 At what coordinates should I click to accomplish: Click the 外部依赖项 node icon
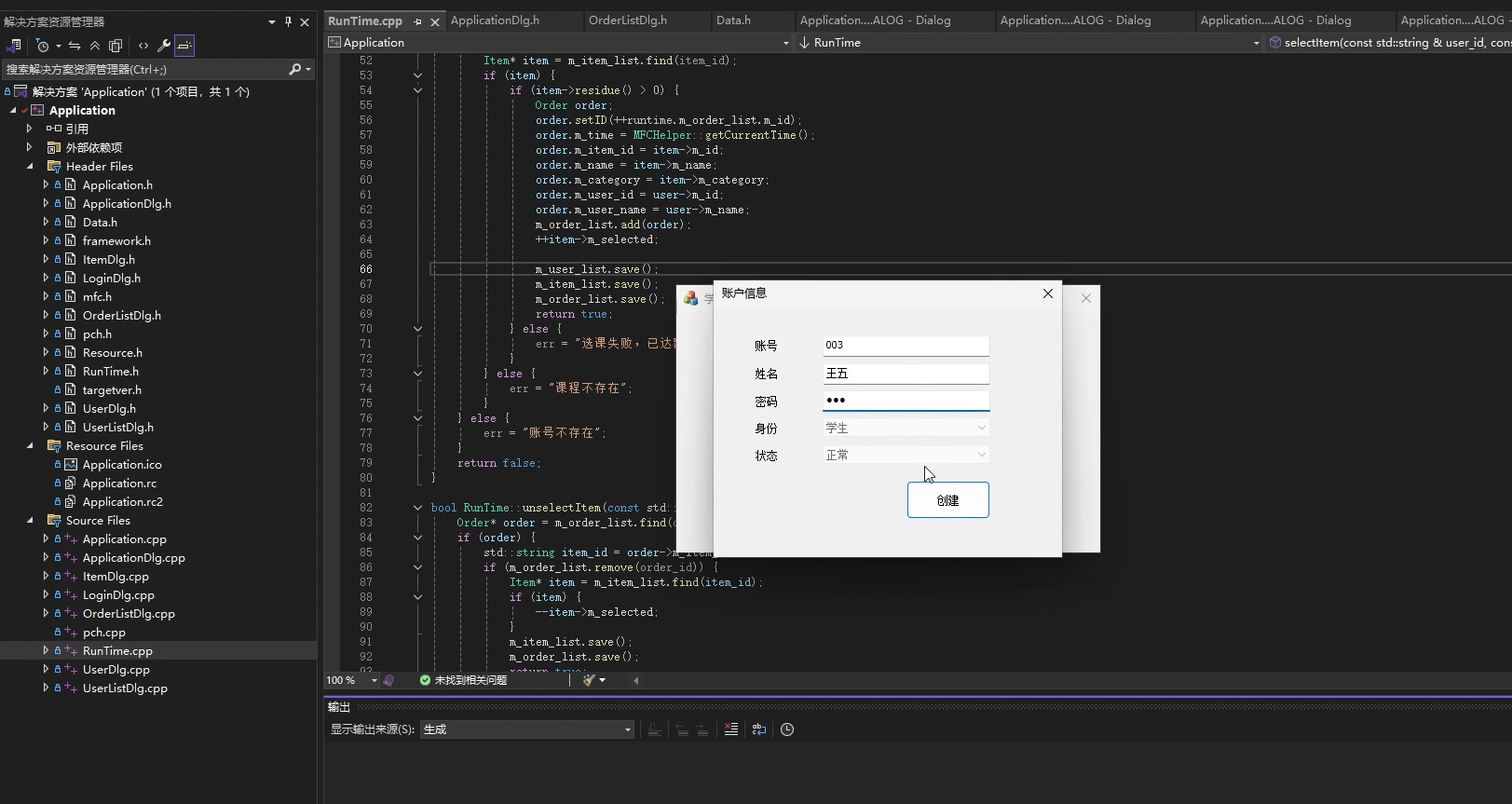54,147
